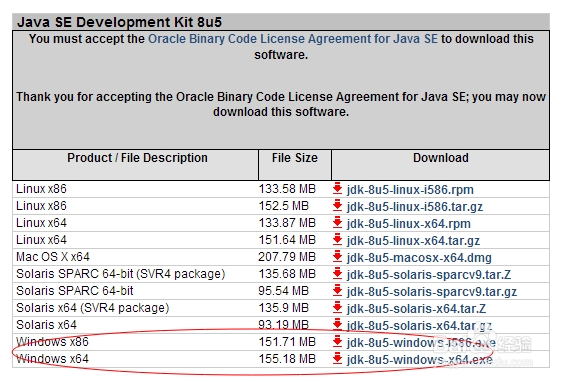Click download arrow icon for jdk-8u5-linux-i586.rpm
Screen dimensions: 564x382
click(x=337, y=188)
